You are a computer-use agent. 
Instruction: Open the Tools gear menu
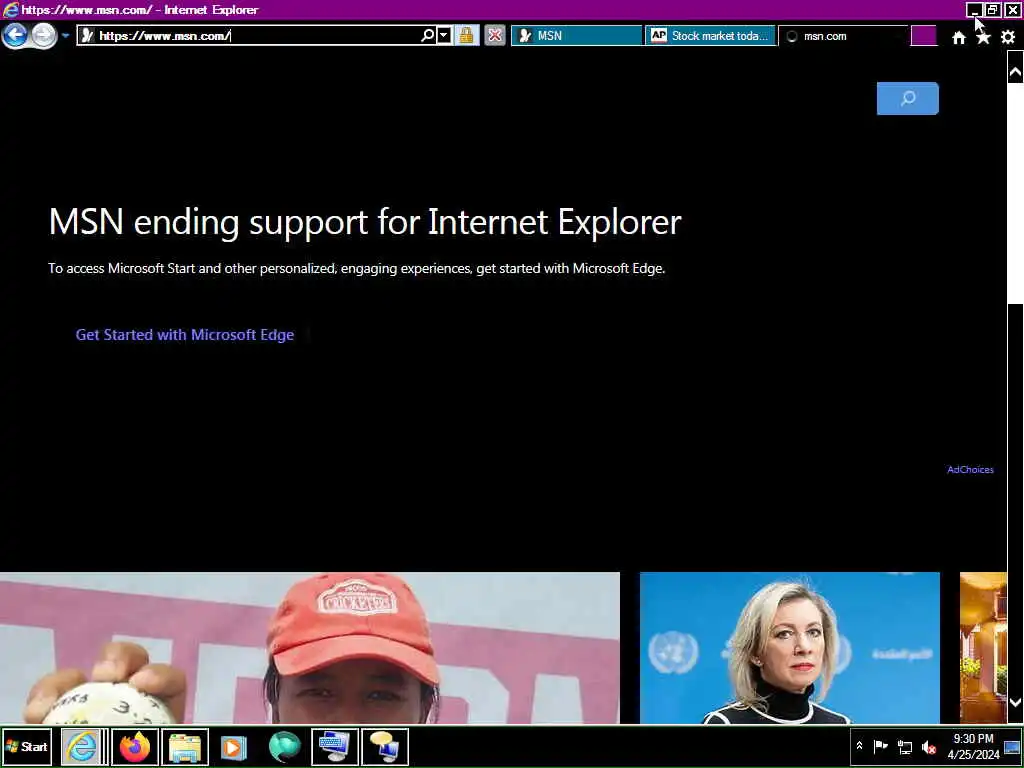tap(1008, 37)
